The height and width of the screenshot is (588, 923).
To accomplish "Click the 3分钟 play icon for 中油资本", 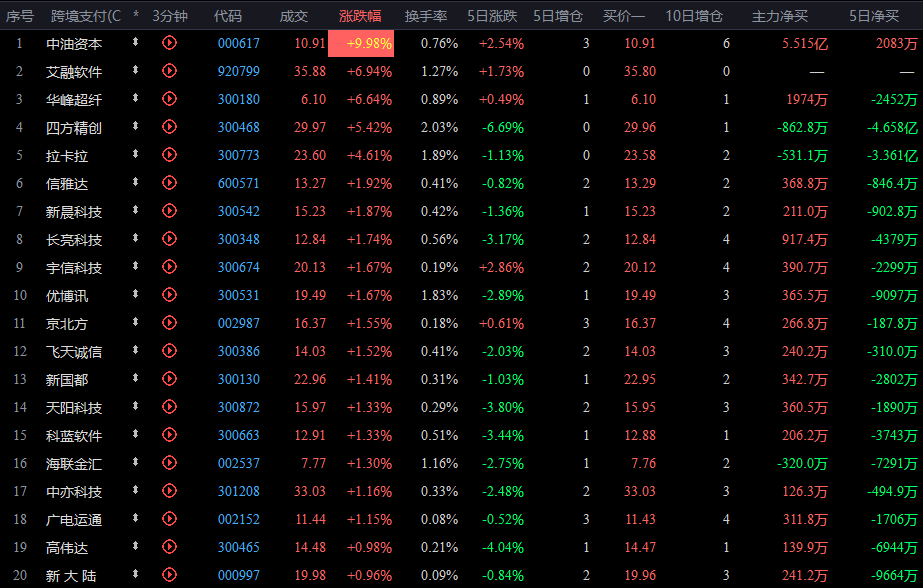I will coord(169,43).
